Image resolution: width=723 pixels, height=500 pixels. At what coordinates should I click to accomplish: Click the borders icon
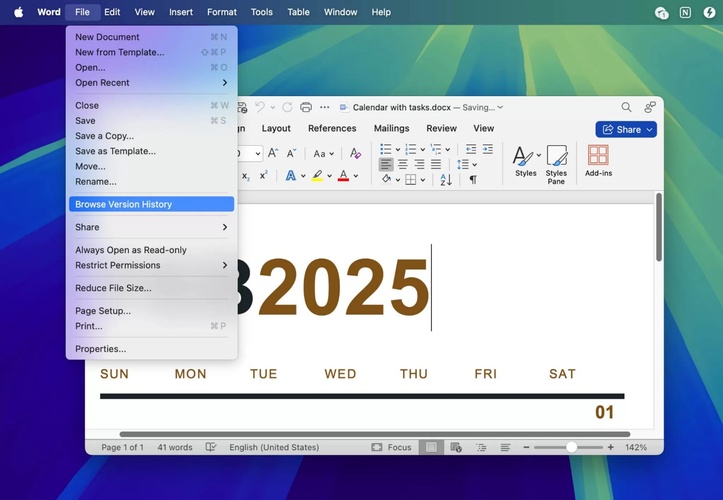coord(410,179)
